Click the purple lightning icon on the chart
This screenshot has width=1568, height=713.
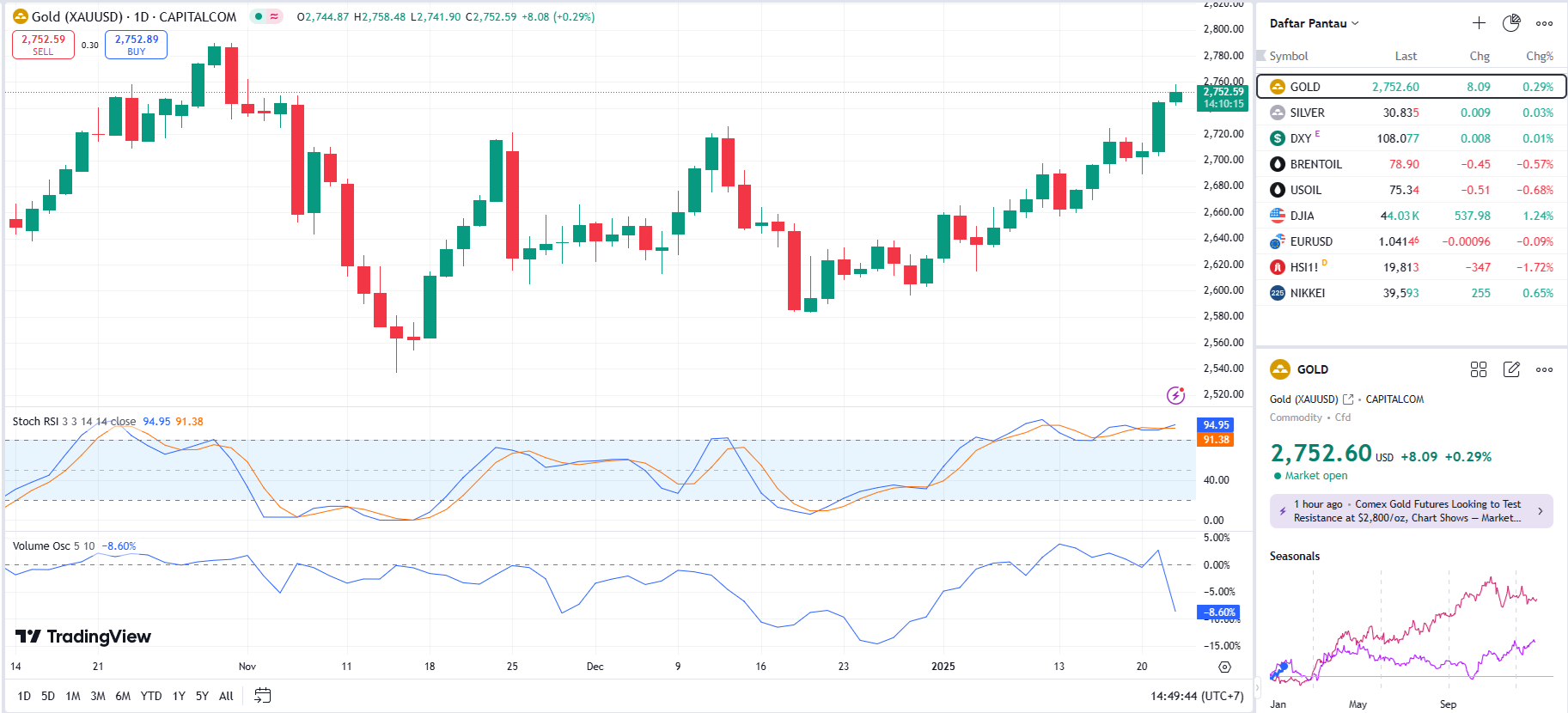[1175, 395]
